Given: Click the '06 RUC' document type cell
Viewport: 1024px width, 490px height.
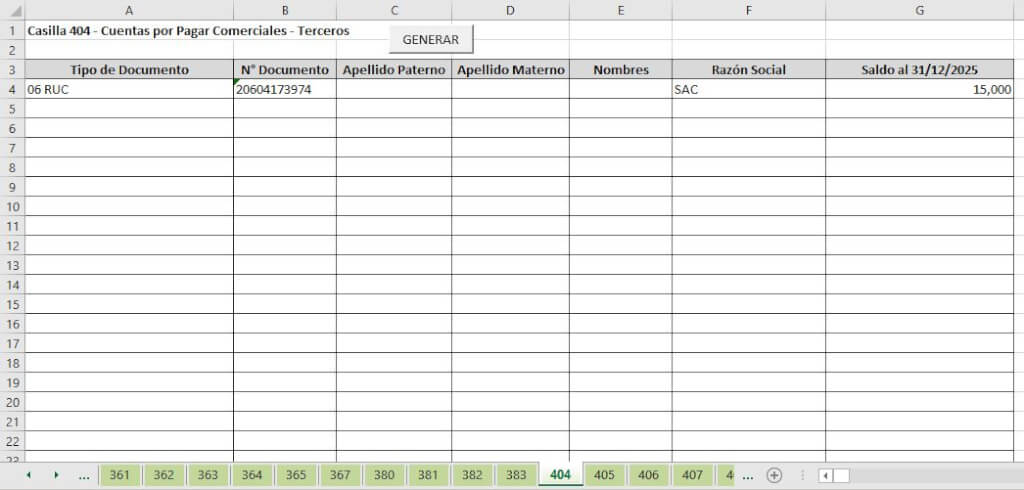Looking at the screenshot, I should (129, 89).
